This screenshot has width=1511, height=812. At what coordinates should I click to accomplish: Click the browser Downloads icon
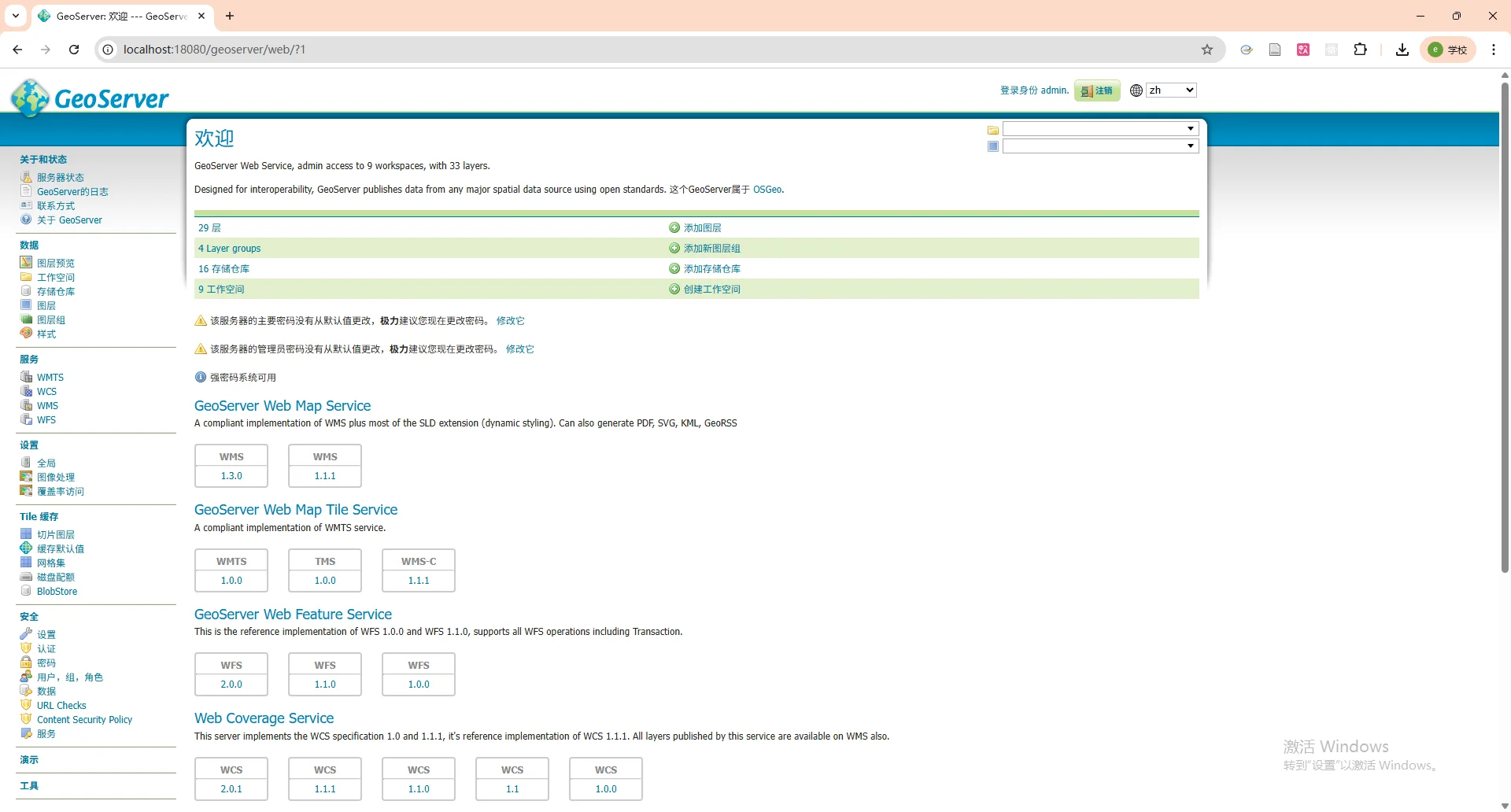coord(1402,50)
